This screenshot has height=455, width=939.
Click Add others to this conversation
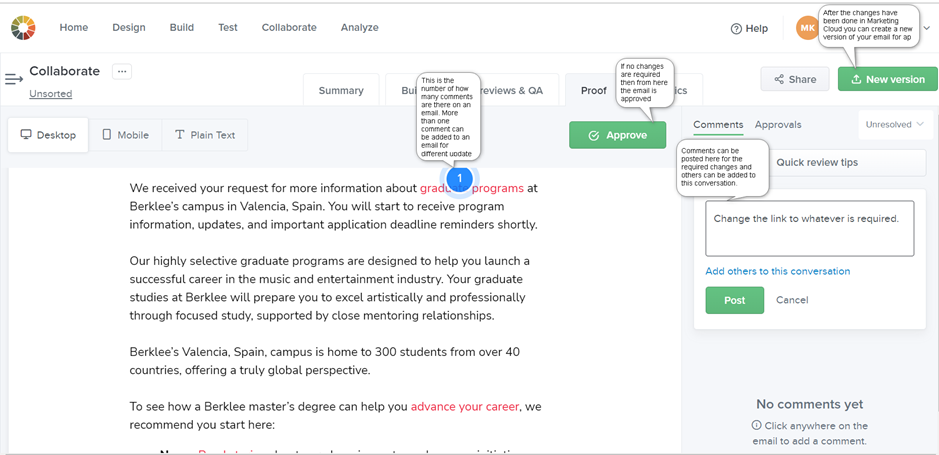pos(777,271)
